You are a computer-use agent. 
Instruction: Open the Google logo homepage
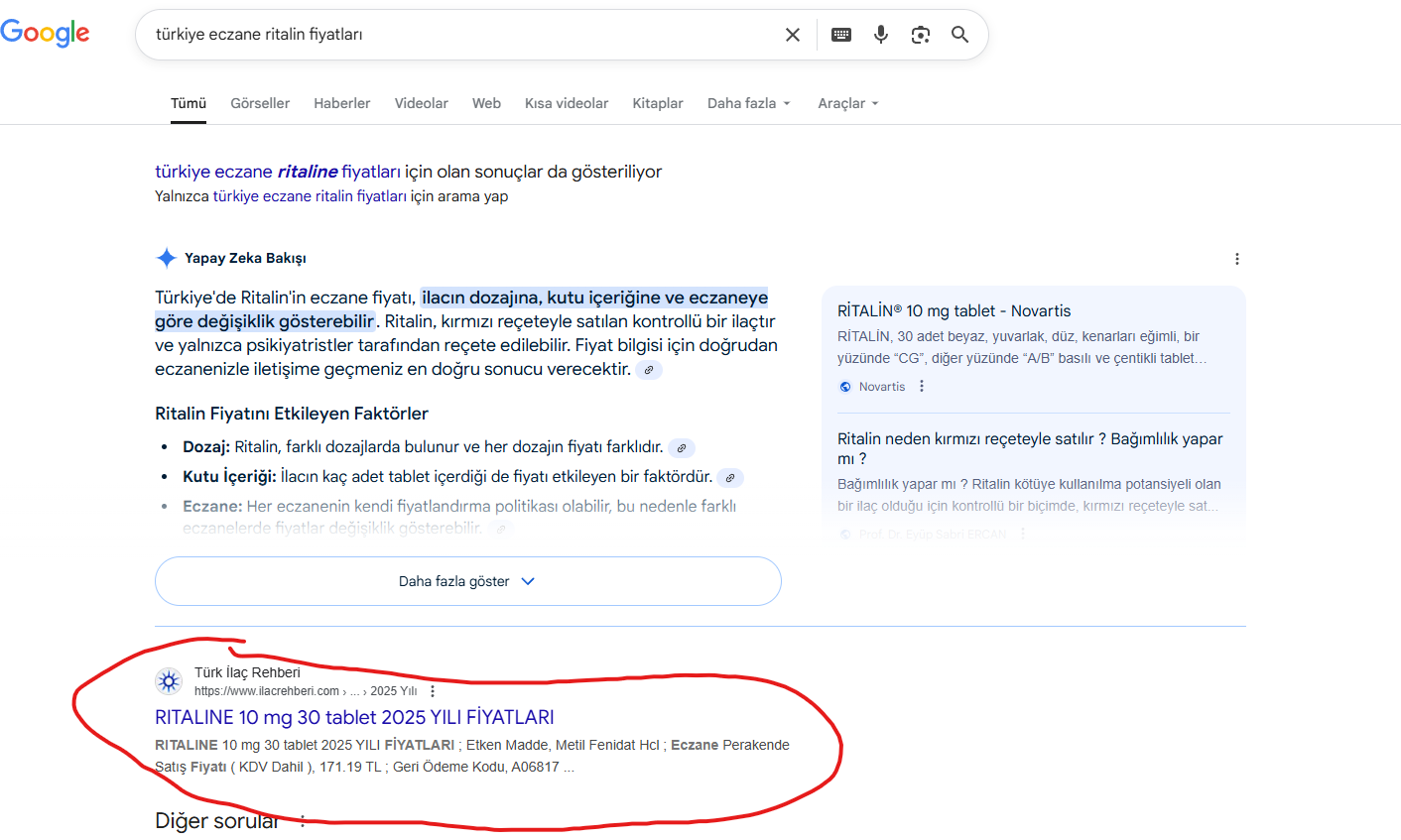[45, 33]
